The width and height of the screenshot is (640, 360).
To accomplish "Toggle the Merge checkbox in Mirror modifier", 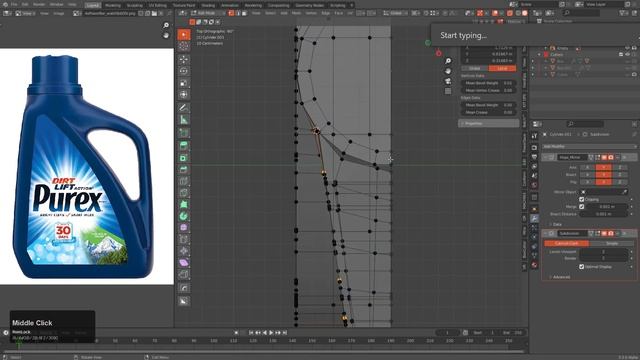I will point(582,207).
